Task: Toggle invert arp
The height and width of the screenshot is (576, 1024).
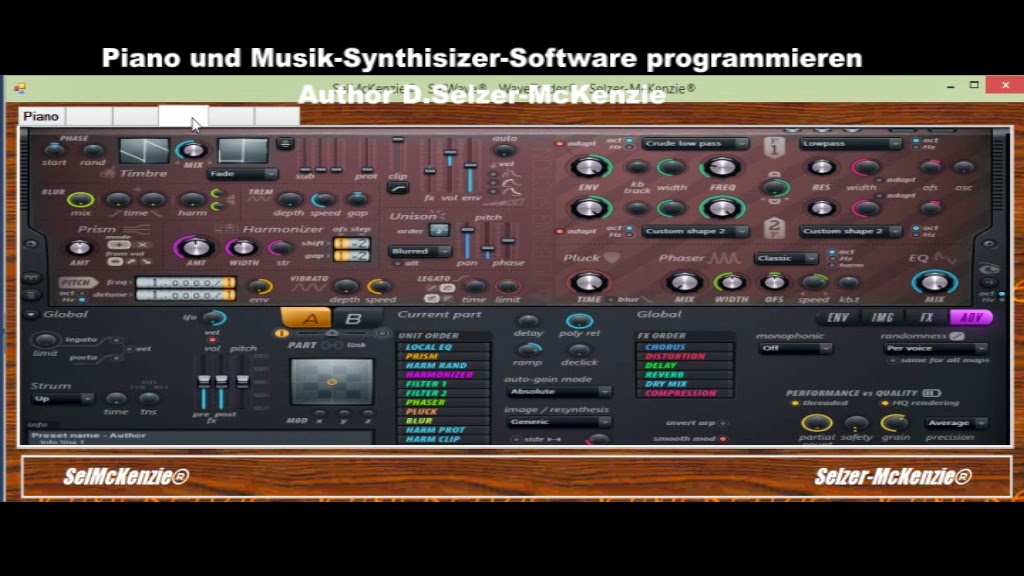Action: point(723,423)
